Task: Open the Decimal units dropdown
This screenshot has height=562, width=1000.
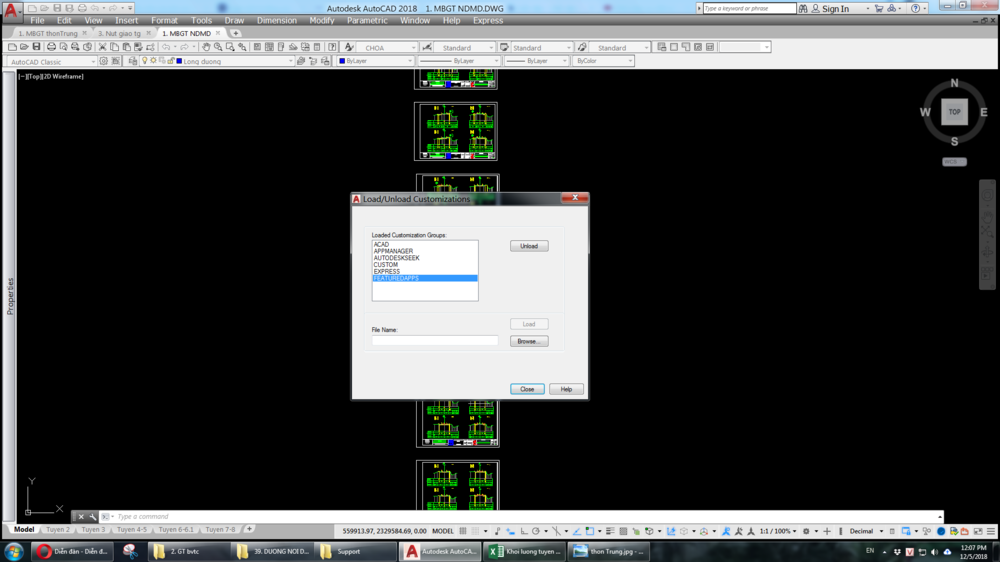Action: click(x=866, y=531)
